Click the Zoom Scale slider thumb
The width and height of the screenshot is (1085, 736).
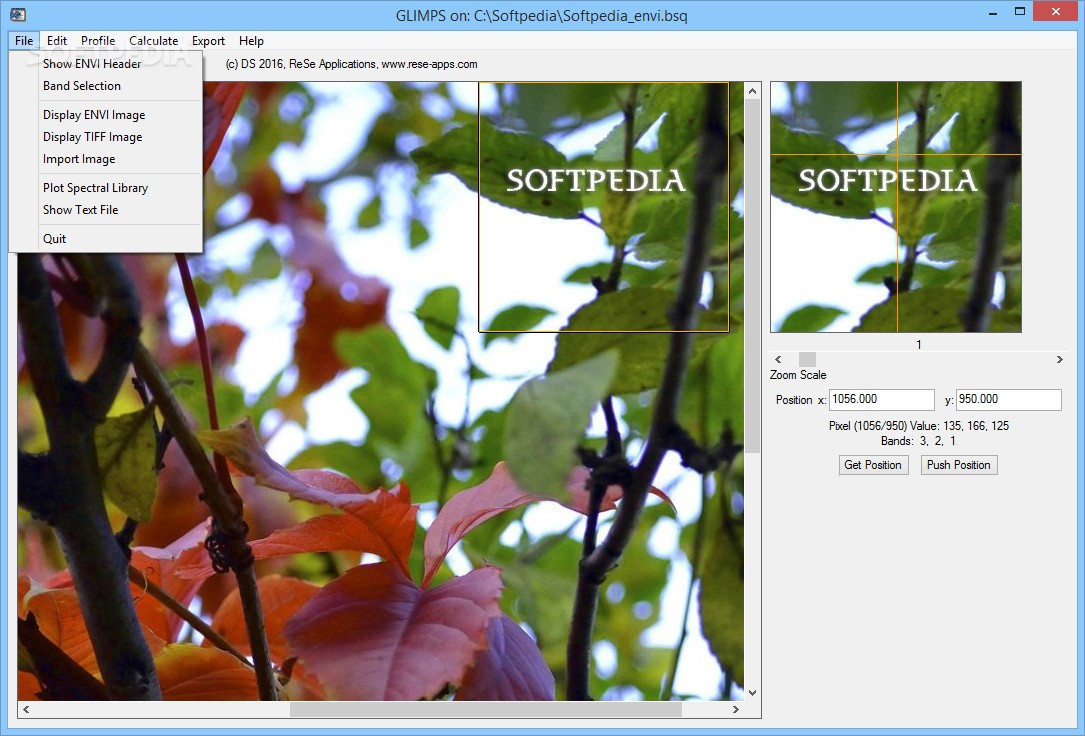(808, 359)
